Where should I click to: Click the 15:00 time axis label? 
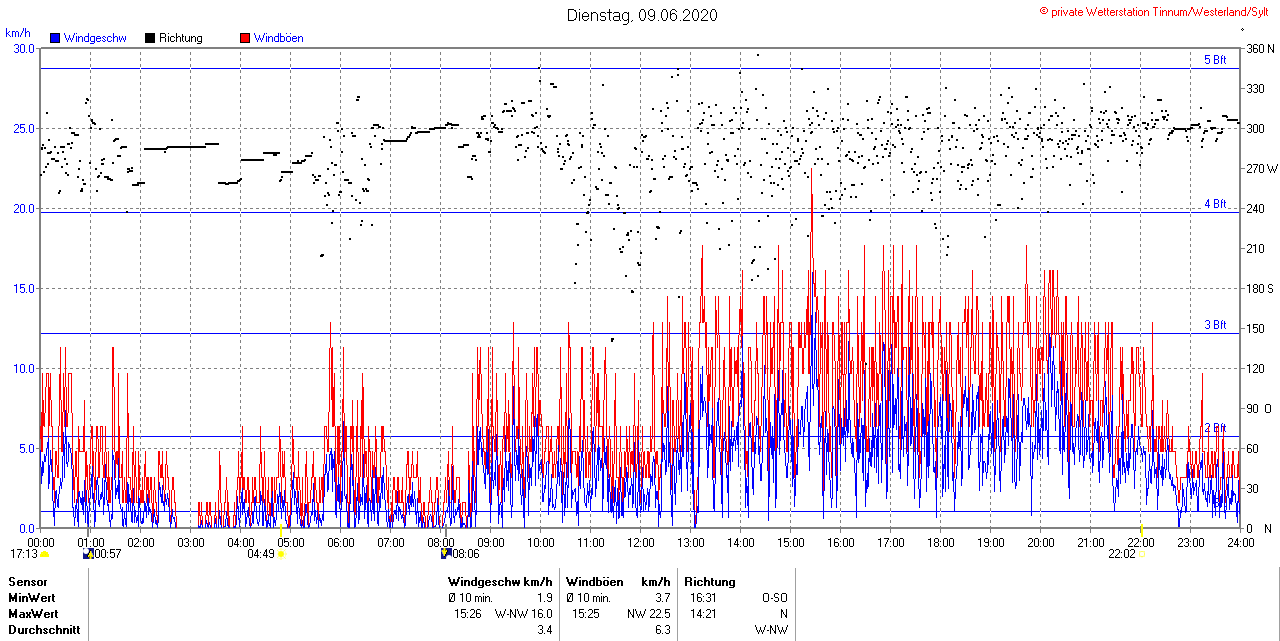tap(791, 542)
